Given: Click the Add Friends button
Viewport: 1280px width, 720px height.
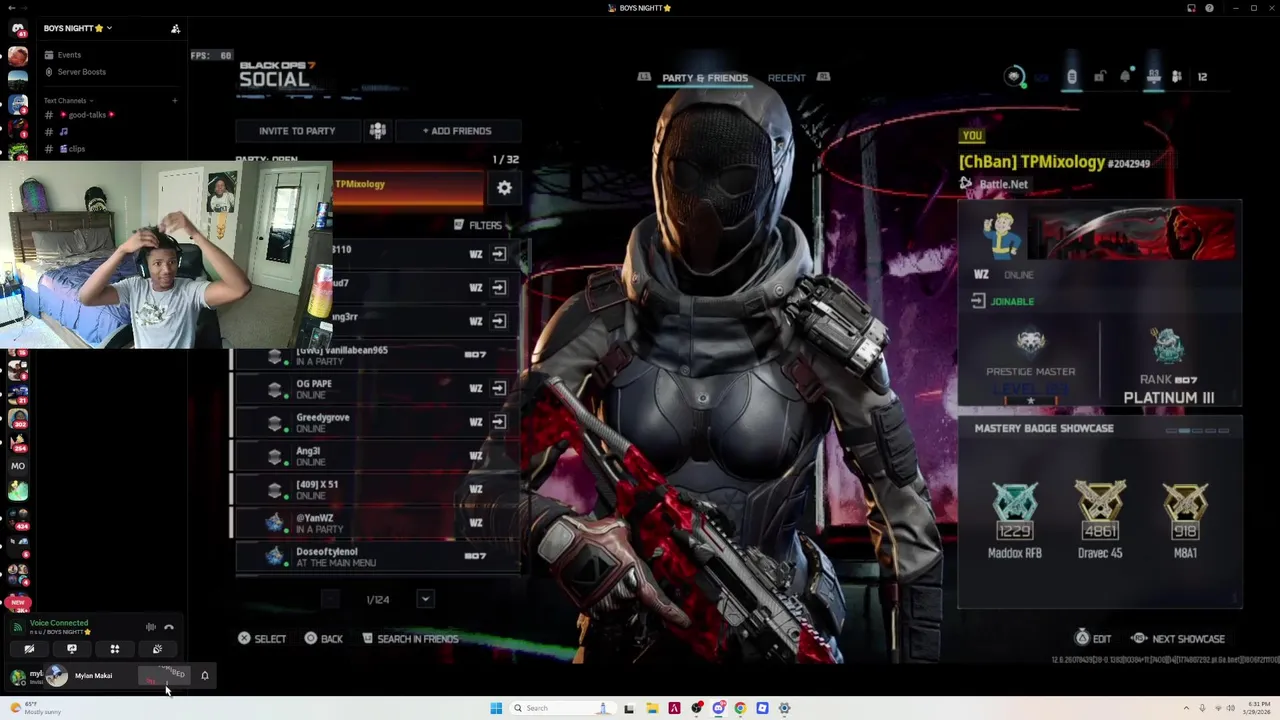Looking at the screenshot, I should [457, 131].
